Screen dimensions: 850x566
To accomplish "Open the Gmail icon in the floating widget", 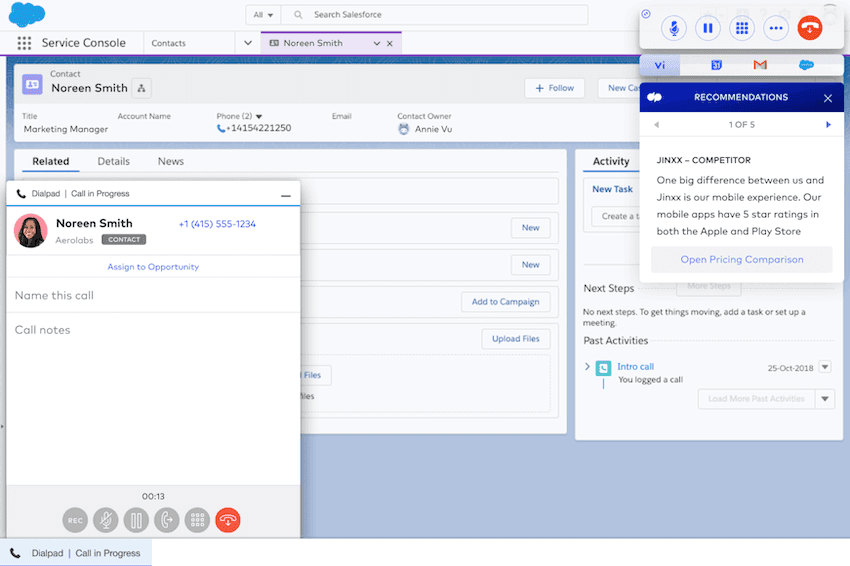I will [x=760, y=65].
